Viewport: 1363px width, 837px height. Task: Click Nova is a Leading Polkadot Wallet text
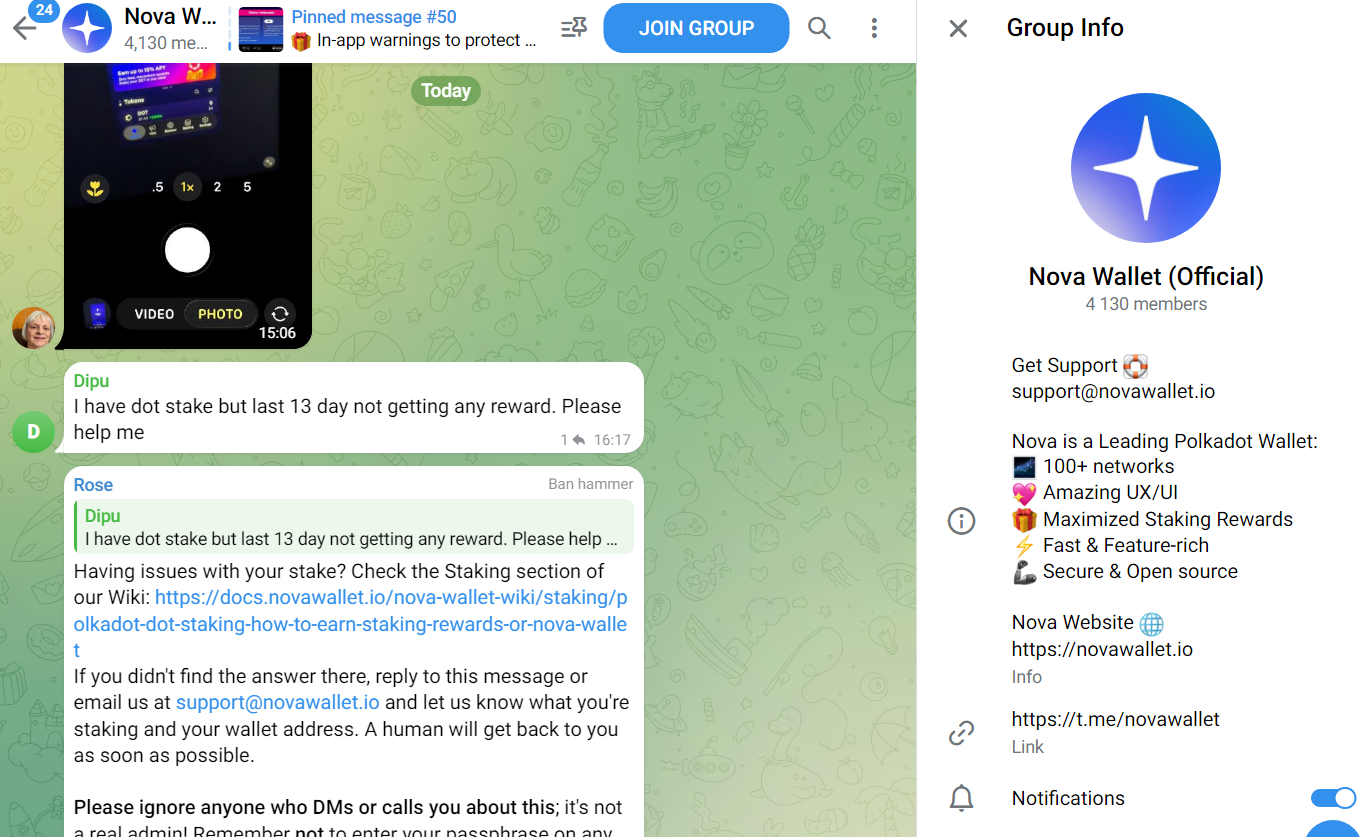point(1165,441)
